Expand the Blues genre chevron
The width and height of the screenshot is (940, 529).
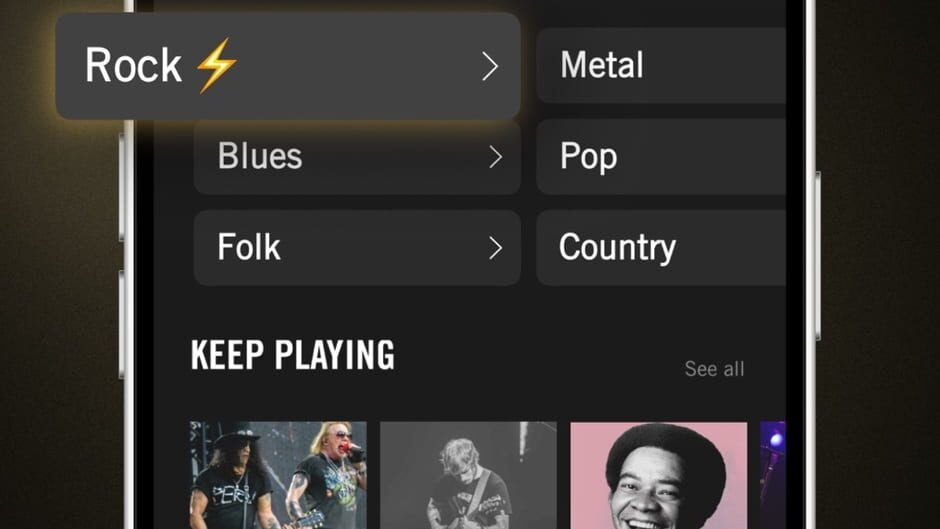[495, 157]
